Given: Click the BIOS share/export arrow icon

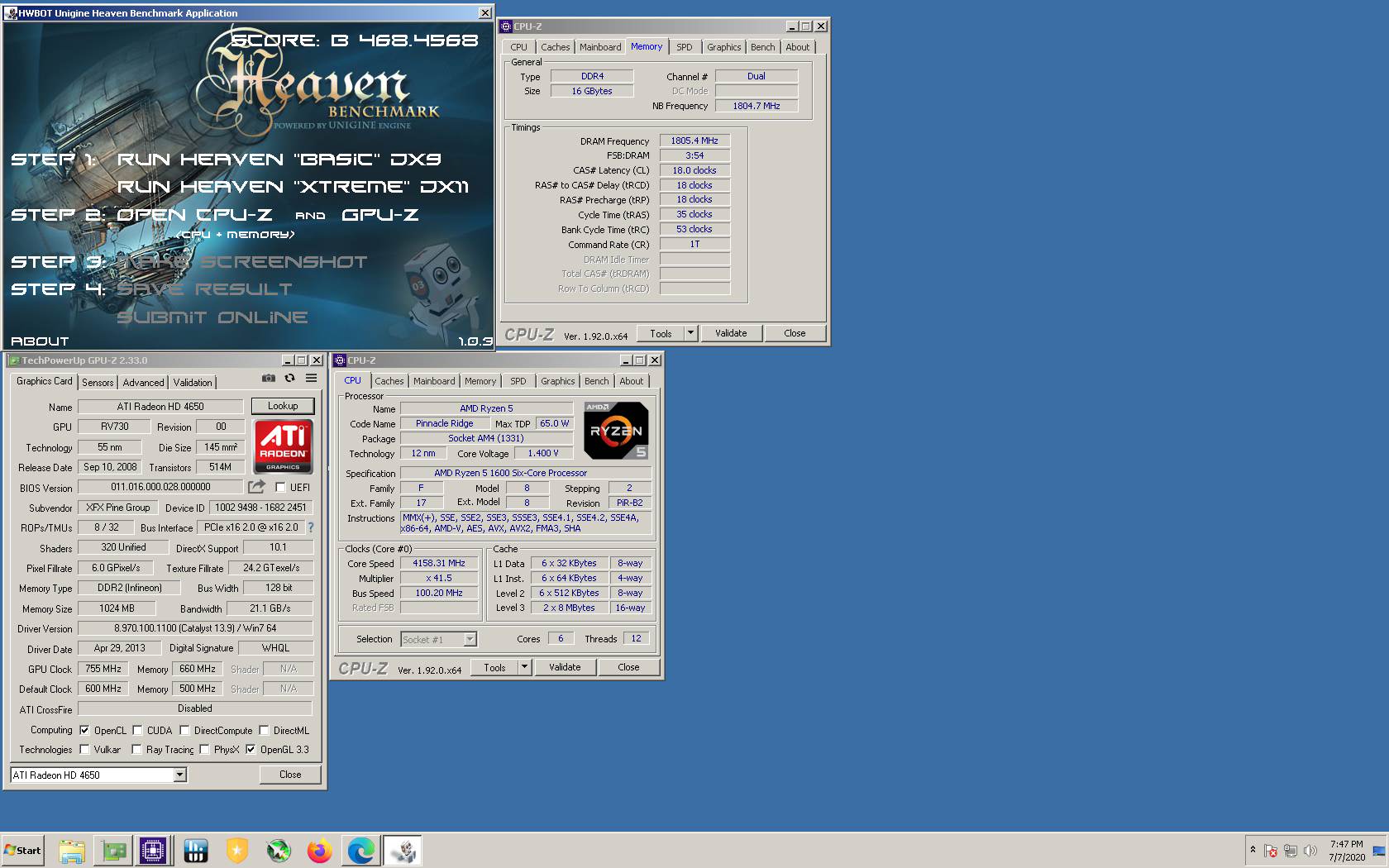Looking at the screenshot, I should (256, 487).
